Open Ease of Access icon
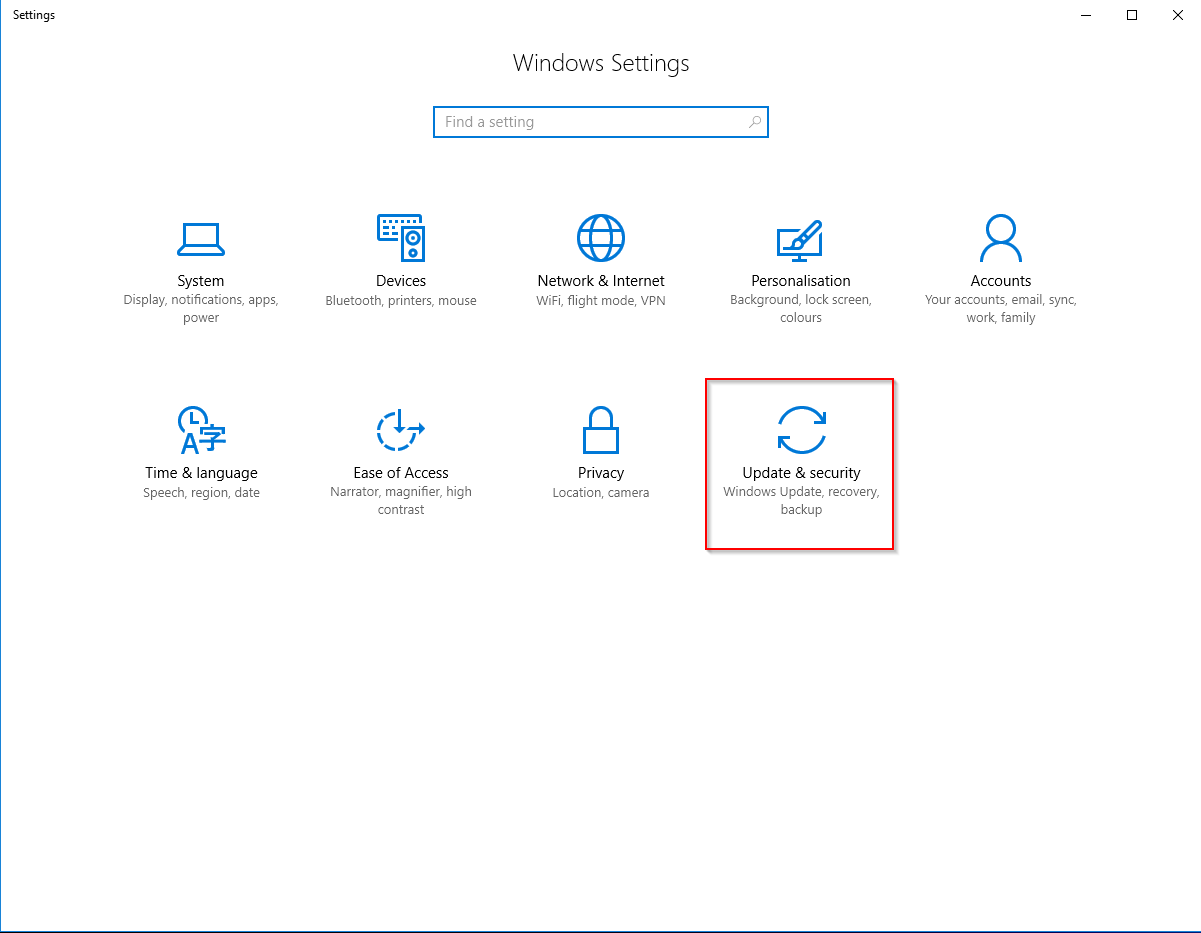Image resolution: width=1201 pixels, height=933 pixels. tap(401, 430)
